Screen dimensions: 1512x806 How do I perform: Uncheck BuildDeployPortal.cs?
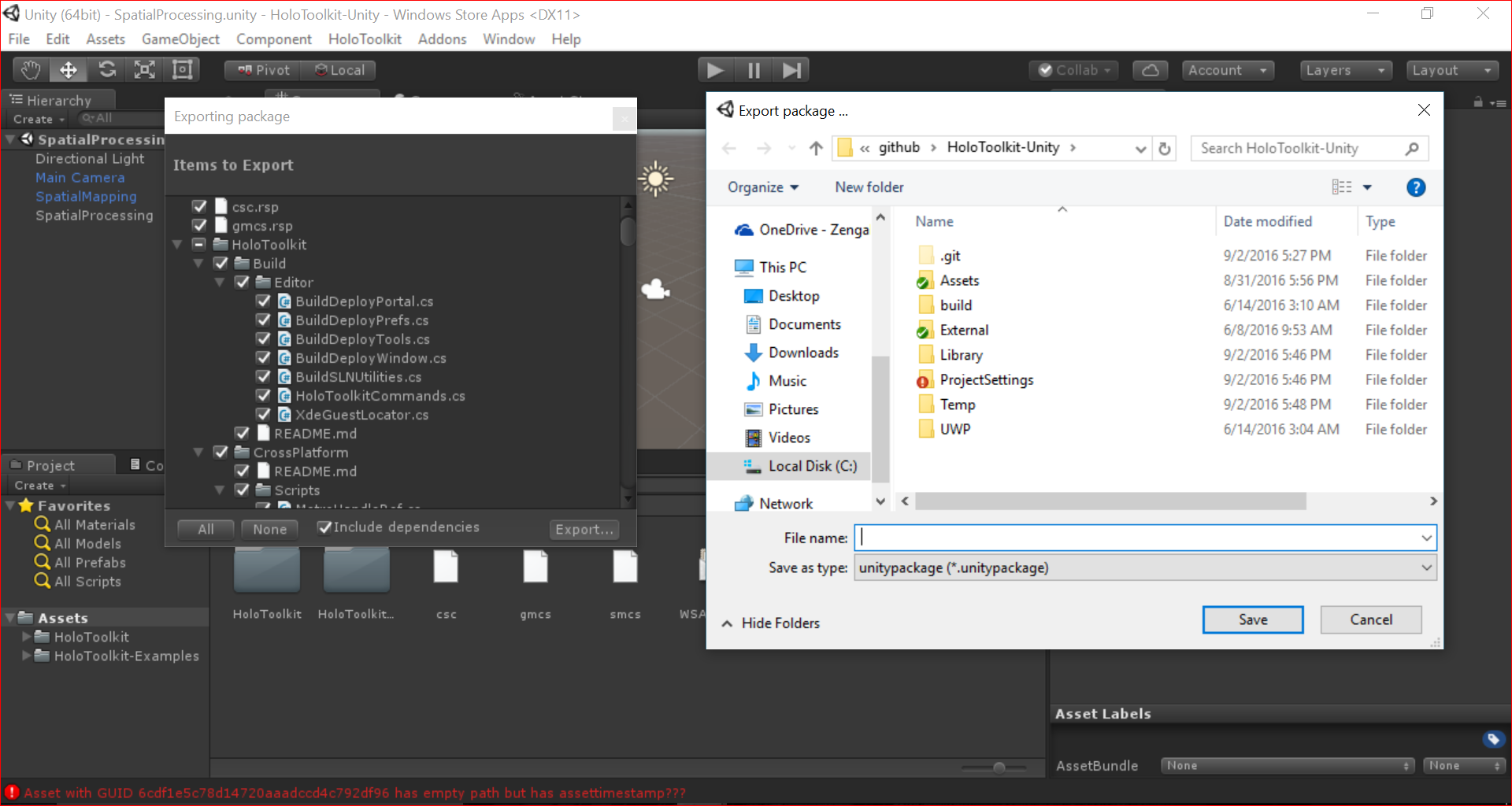[x=264, y=301]
